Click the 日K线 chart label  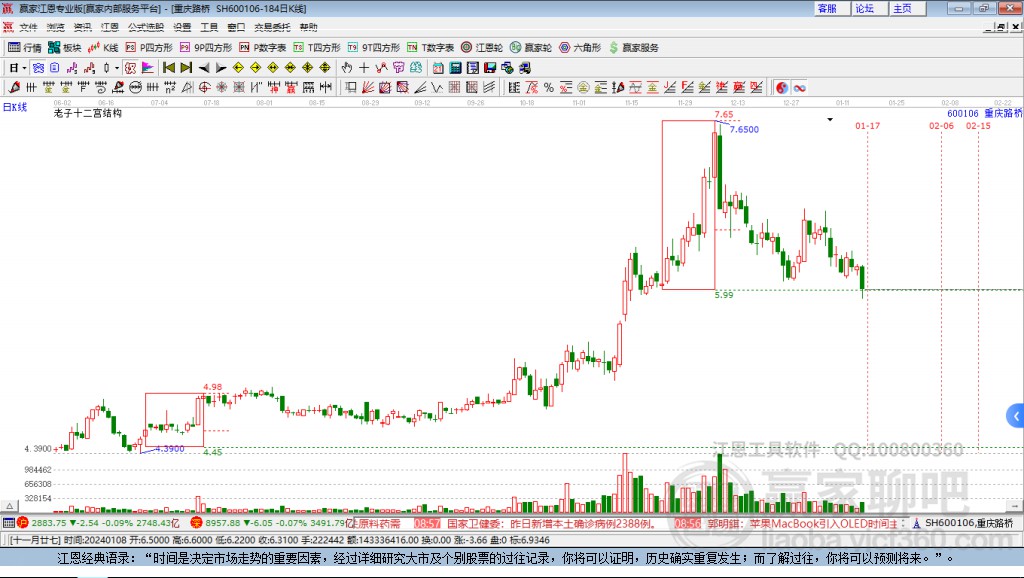(15, 107)
